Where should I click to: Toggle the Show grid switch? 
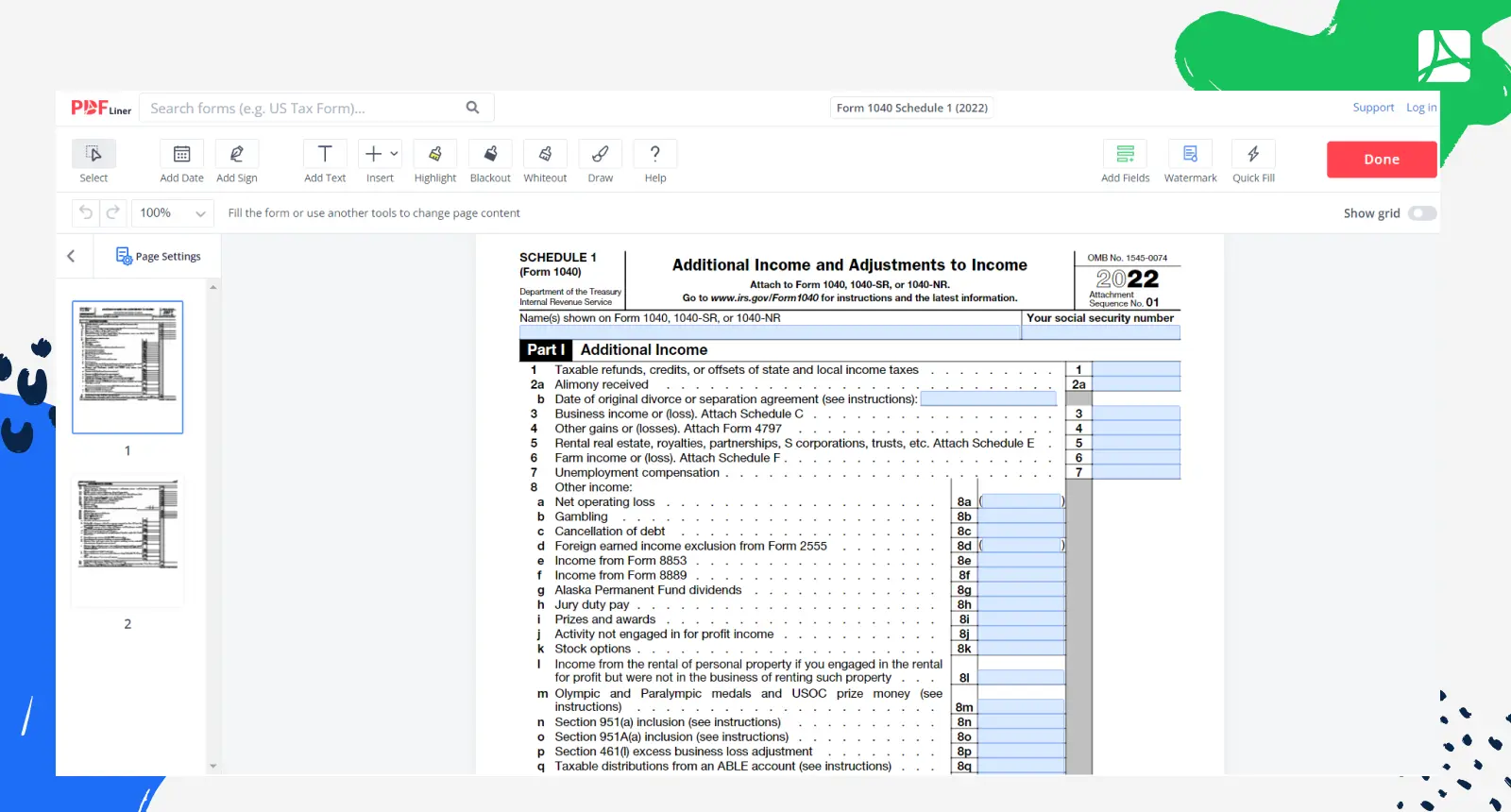coord(1422,213)
